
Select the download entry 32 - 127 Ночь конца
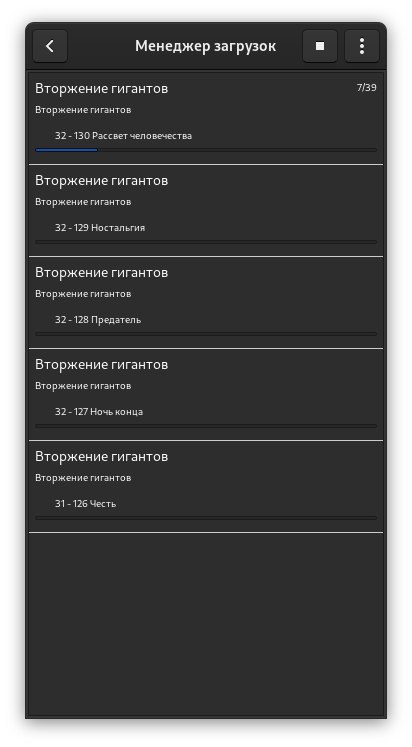(206, 394)
